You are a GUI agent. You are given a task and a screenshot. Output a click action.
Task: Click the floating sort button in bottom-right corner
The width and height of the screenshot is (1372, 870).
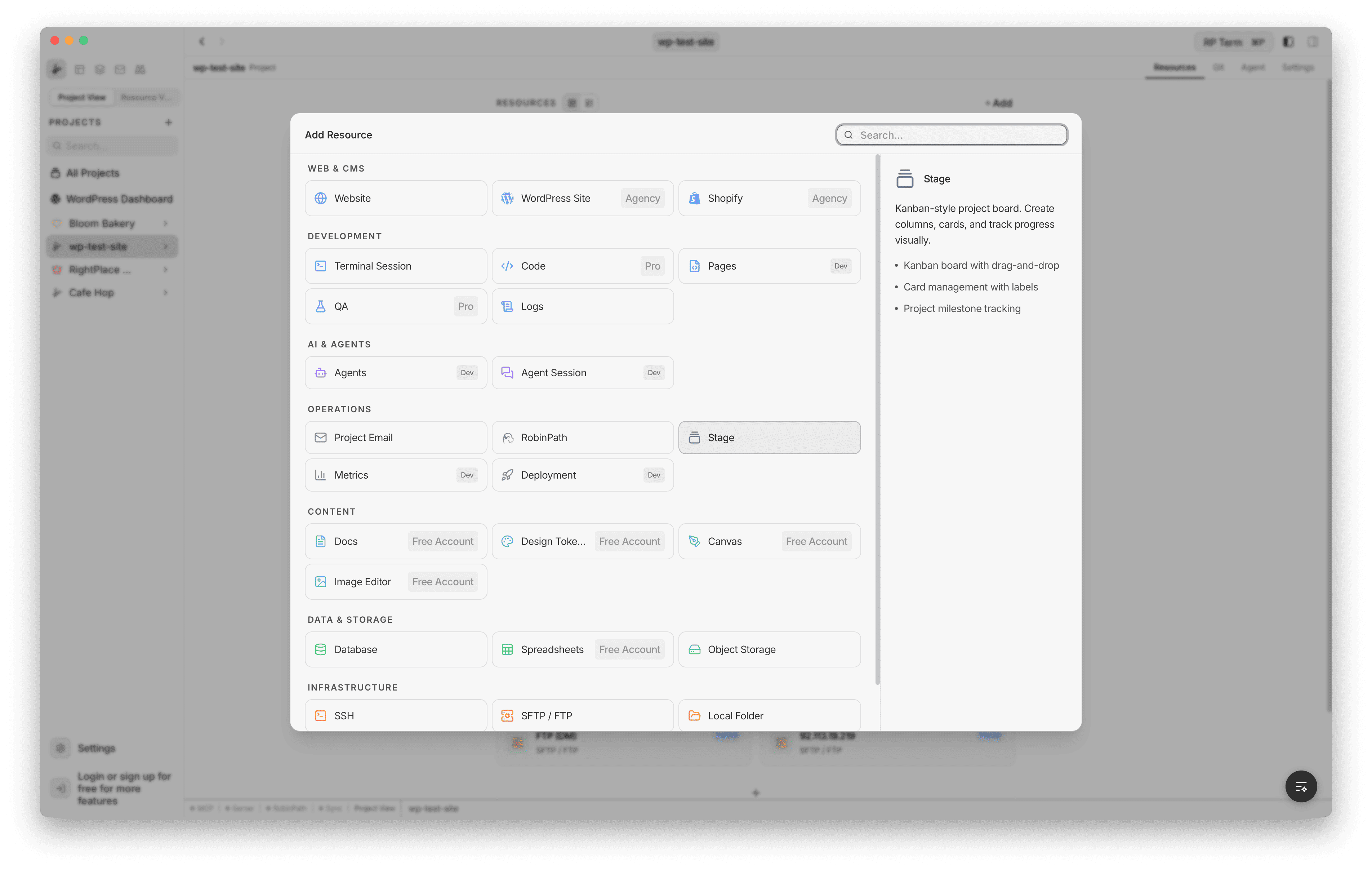click(x=1301, y=786)
